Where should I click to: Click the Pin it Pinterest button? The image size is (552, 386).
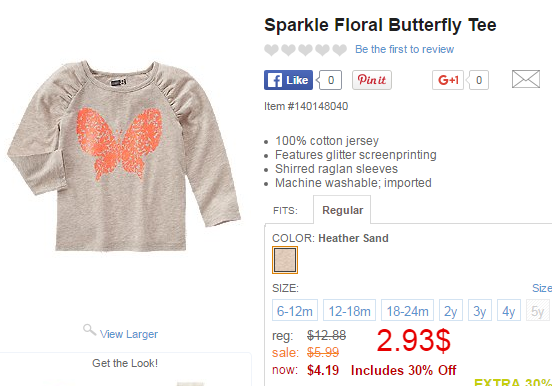click(372, 80)
